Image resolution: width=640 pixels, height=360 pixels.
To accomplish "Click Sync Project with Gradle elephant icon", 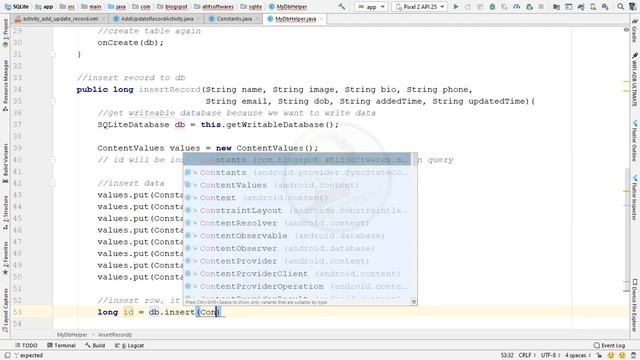I will click(580, 7).
